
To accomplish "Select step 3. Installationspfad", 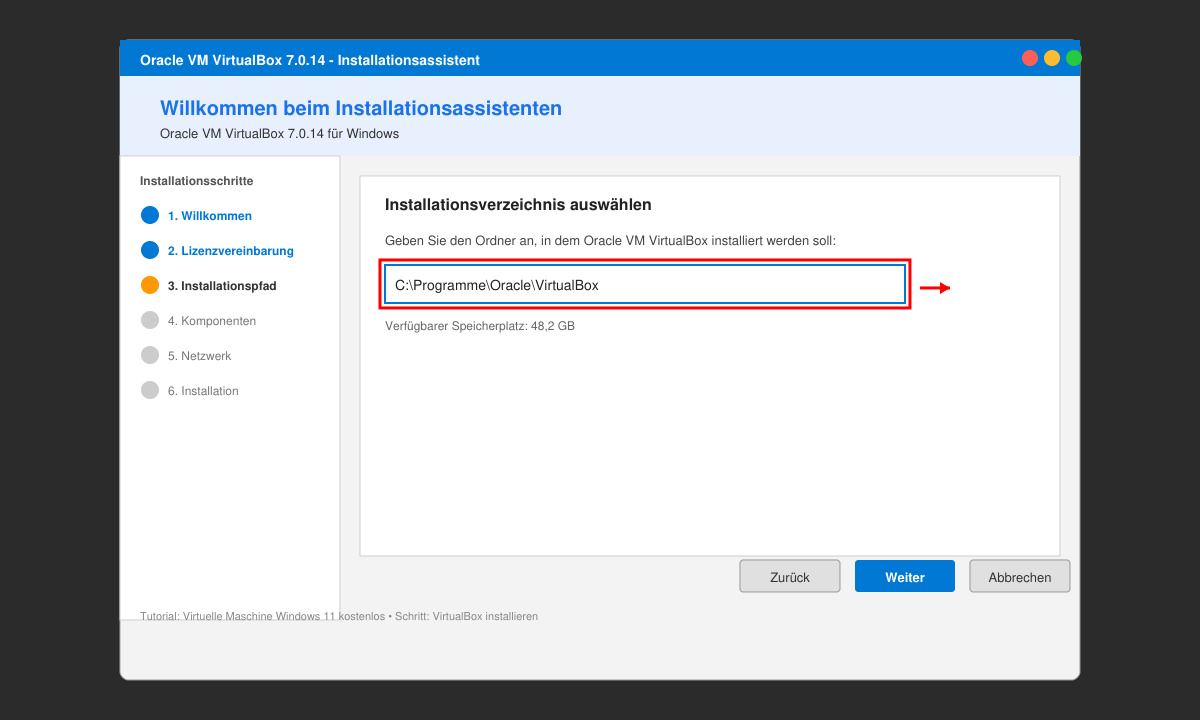I will 222,286.
